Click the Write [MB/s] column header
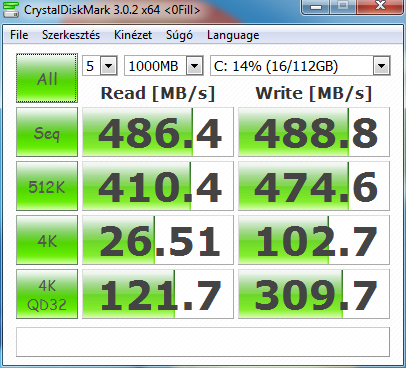The height and width of the screenshot is (368, 406). tap(314, 93)
